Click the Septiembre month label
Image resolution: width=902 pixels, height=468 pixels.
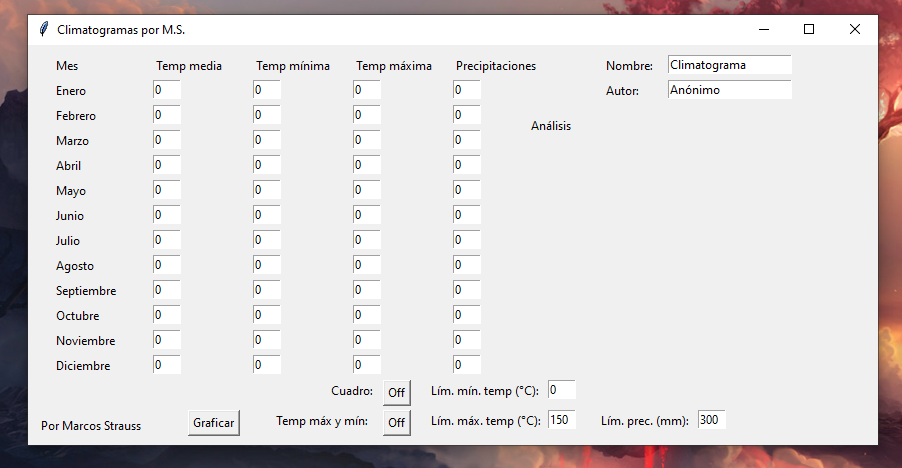pos(86,291)
